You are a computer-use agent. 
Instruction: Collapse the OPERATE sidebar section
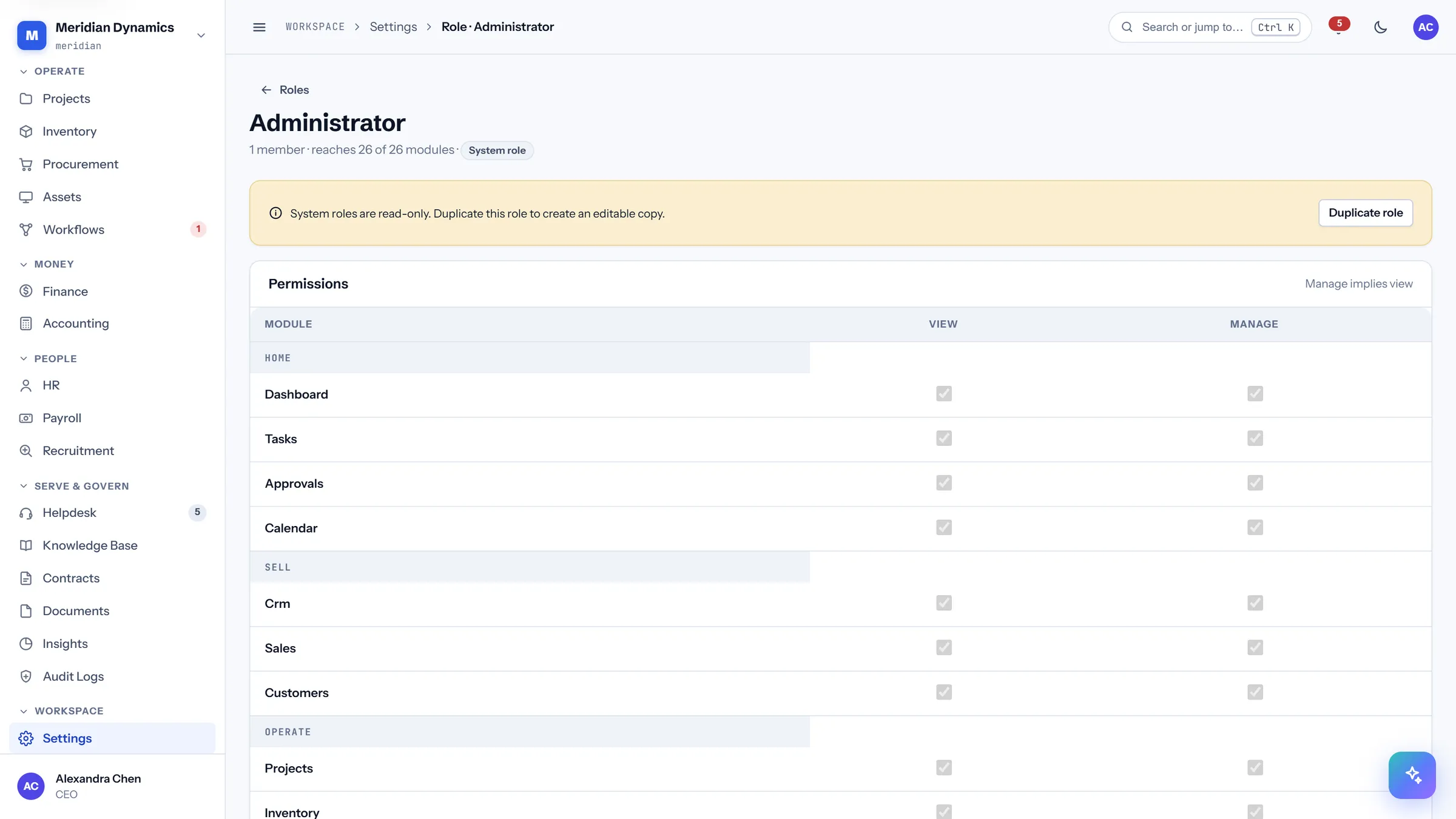[52, 71]
